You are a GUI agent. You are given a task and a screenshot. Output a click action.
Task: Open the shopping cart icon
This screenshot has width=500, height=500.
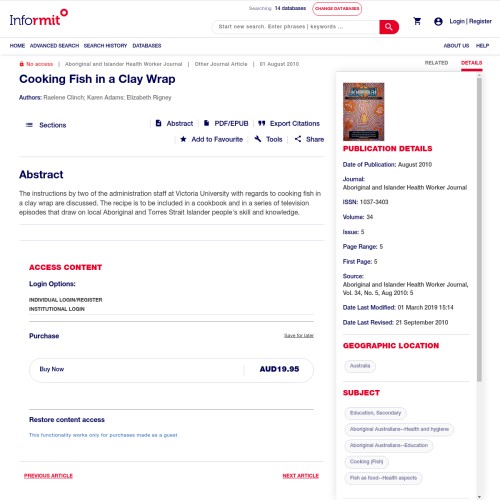pyautogui.click(x=417, y=21)
